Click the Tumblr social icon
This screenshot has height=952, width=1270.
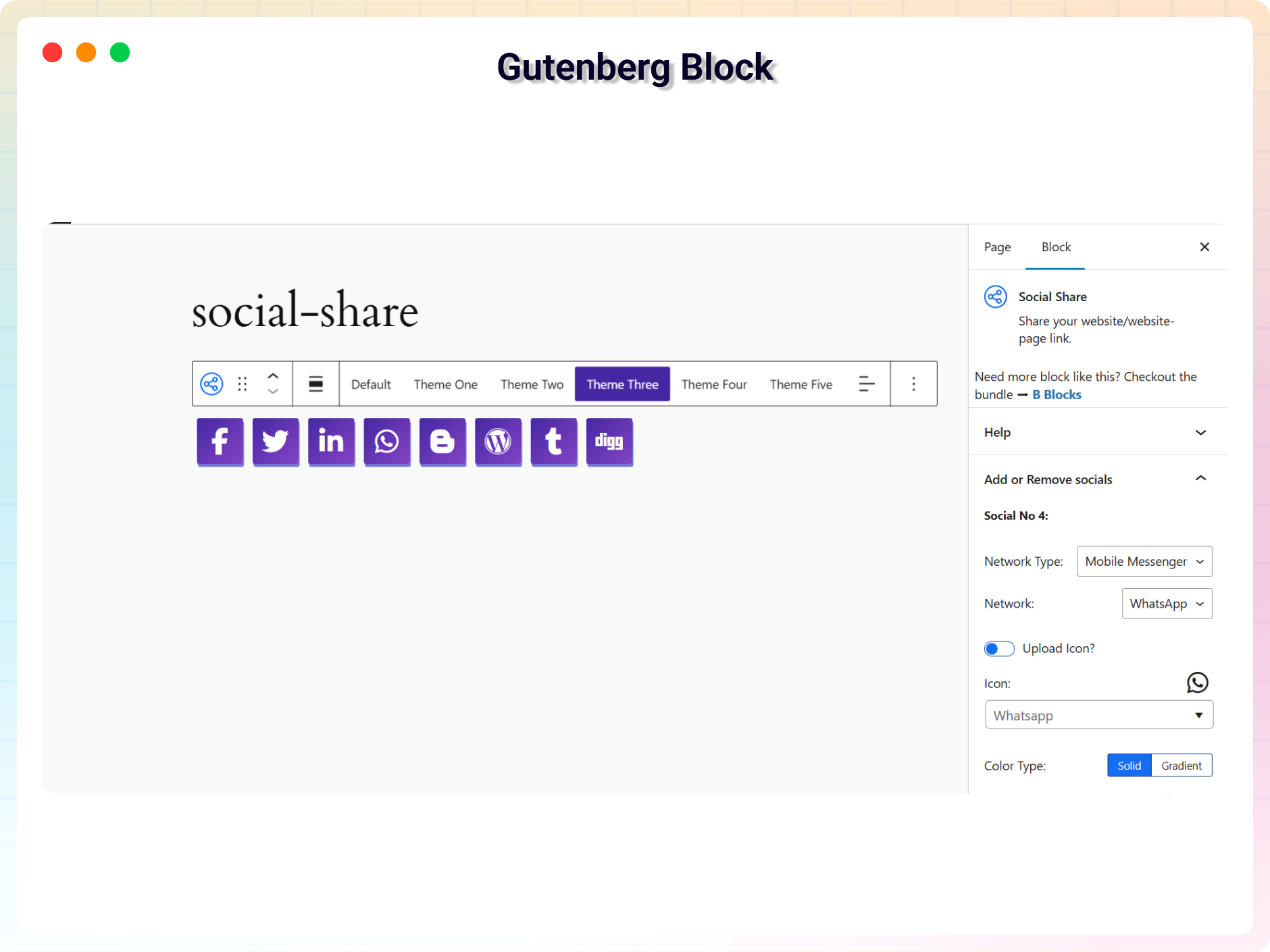(x=553, y=442)
